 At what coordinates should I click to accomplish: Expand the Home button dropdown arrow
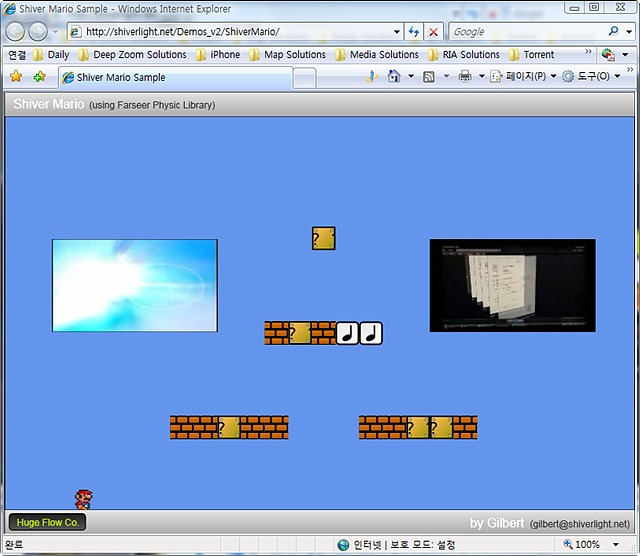pyautogui.click(x=411, y=76)
